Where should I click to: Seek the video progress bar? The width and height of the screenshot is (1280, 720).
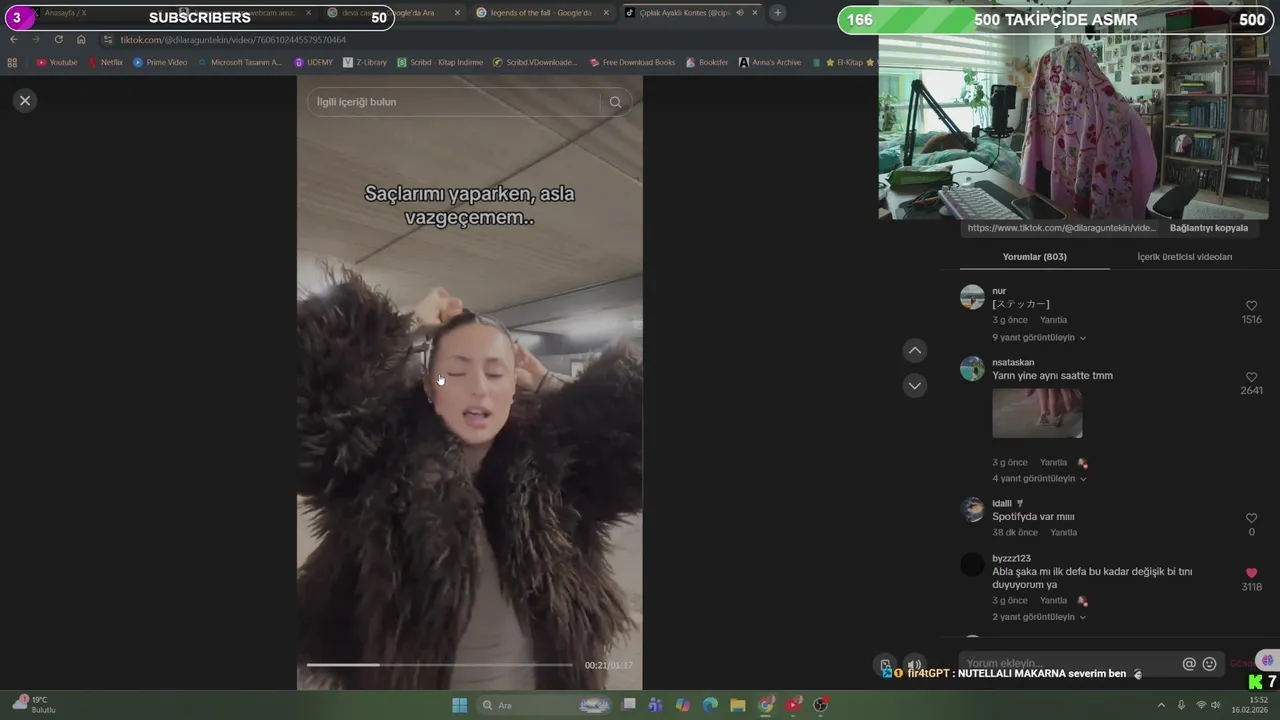coord(440,665)
